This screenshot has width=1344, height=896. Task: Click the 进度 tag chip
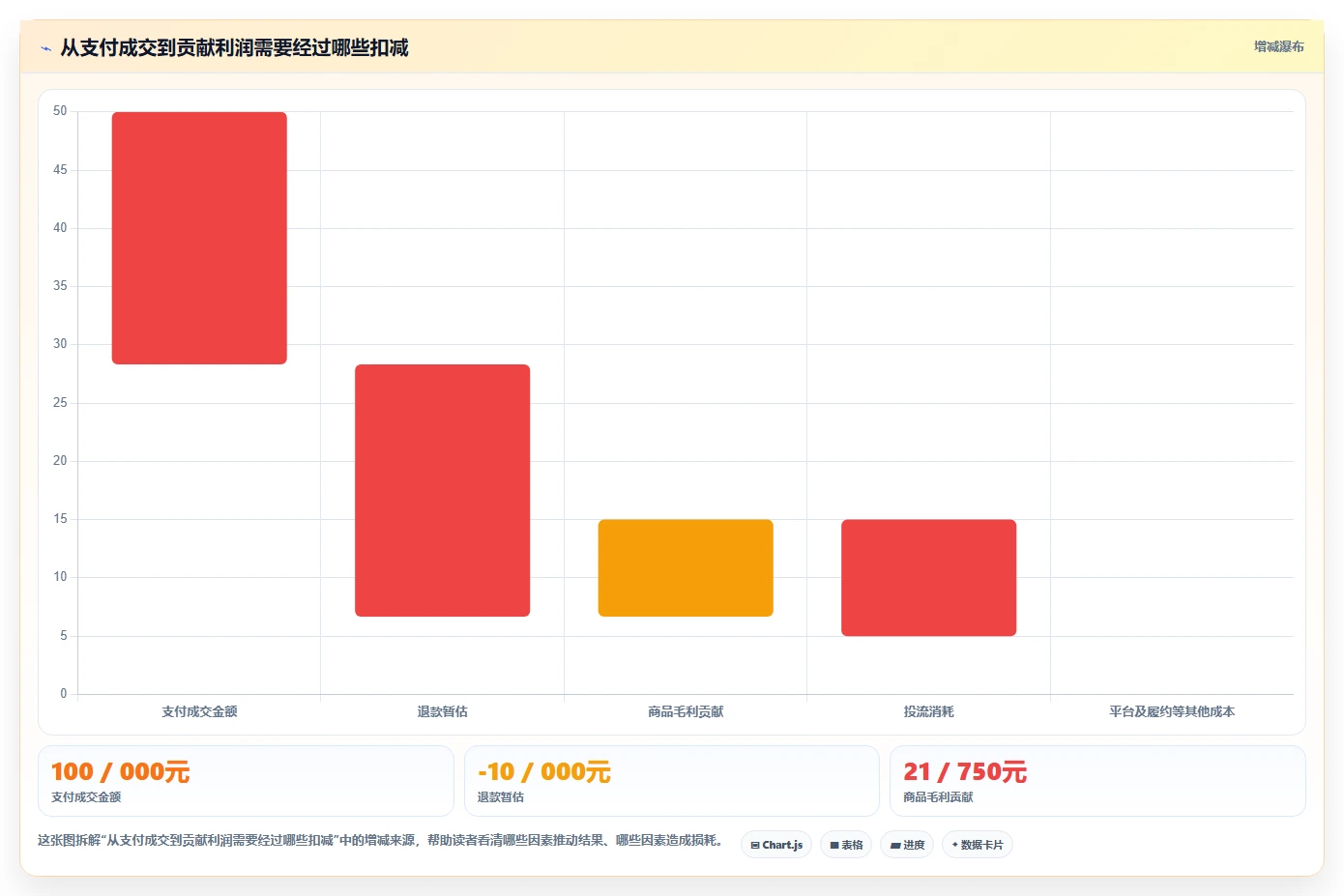click(907, 845)
